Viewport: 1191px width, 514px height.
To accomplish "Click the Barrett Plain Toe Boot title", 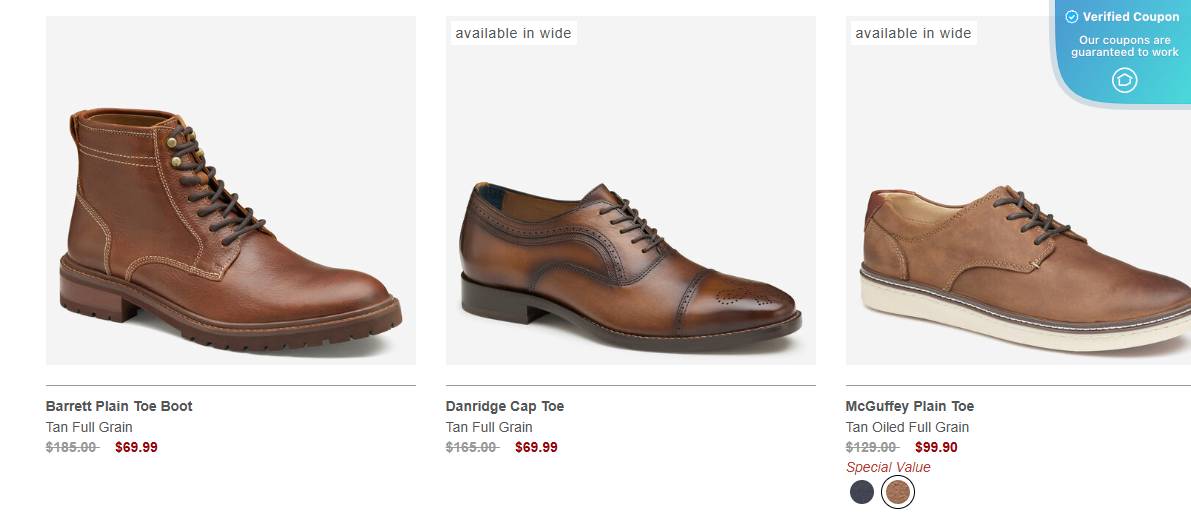I will (x=119, y=406).
